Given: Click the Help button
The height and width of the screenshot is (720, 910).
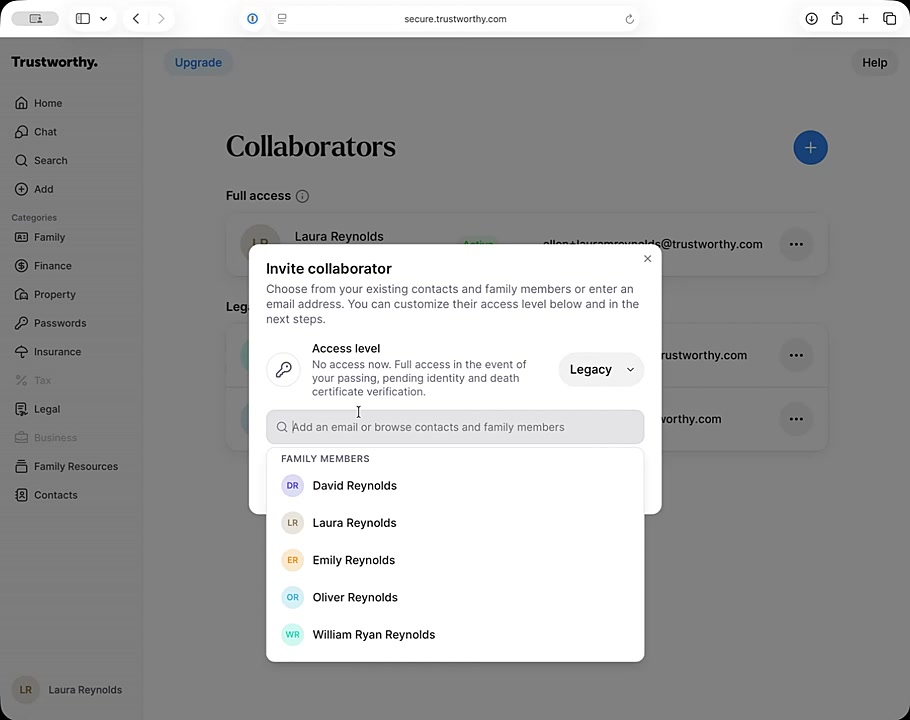Looking at the screenshot, I should (x=874, y=62).
